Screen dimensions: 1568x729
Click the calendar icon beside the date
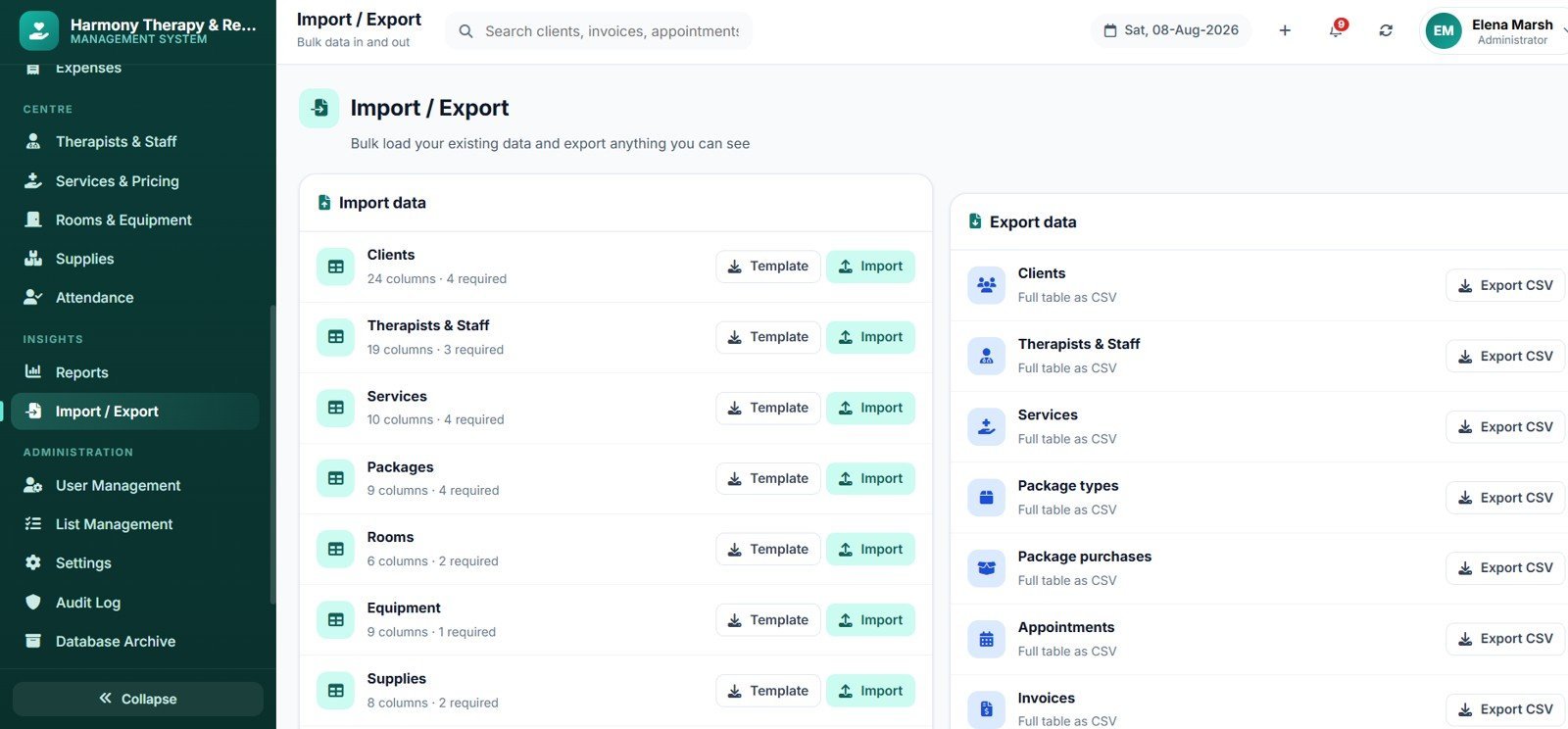1110,30
